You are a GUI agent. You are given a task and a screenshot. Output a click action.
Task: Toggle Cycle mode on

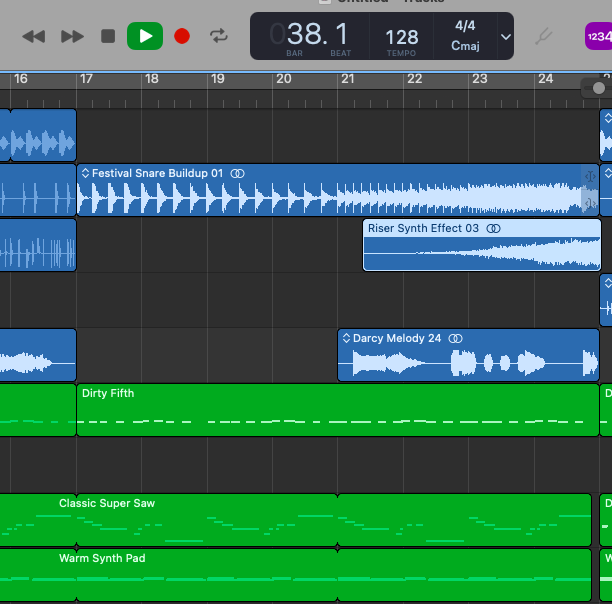pos(218,36)
